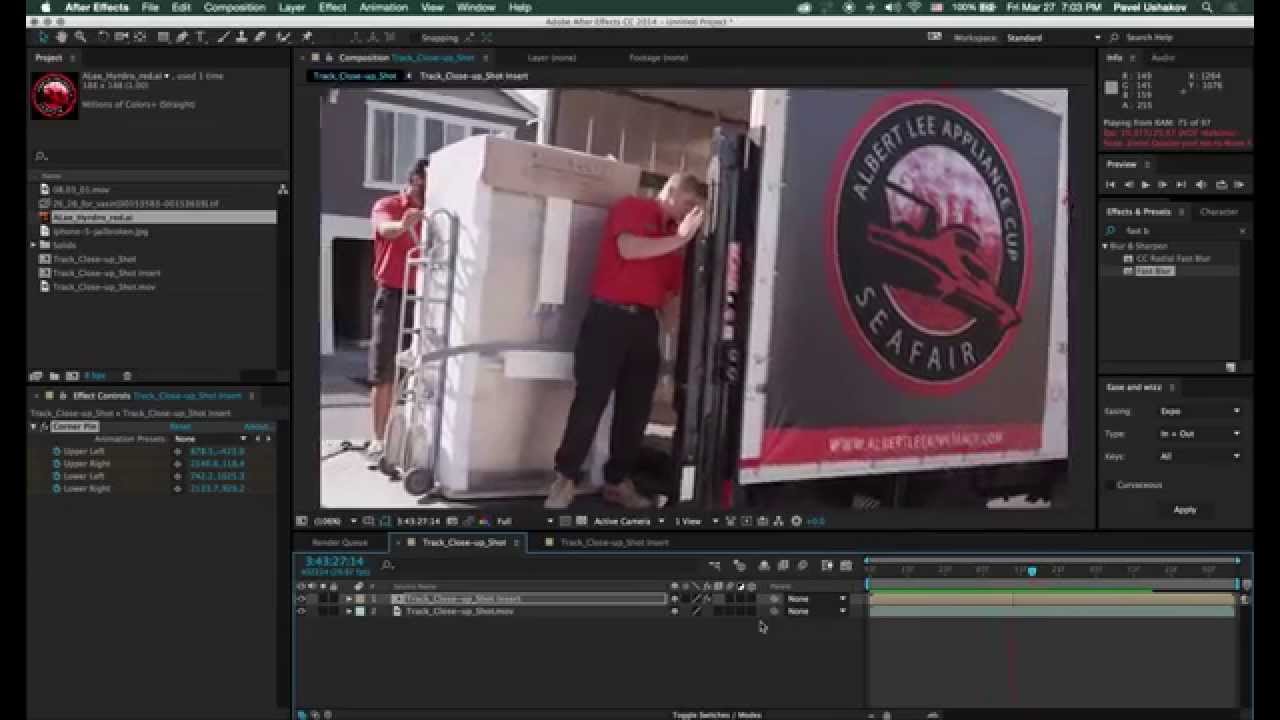
Task: Click the timeline current time indicator
Action: pos(1032,571)
